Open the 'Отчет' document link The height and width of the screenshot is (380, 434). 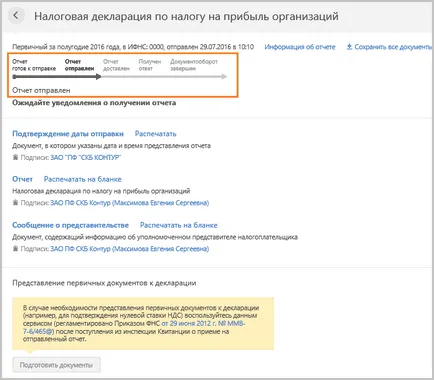click(22, 179)
